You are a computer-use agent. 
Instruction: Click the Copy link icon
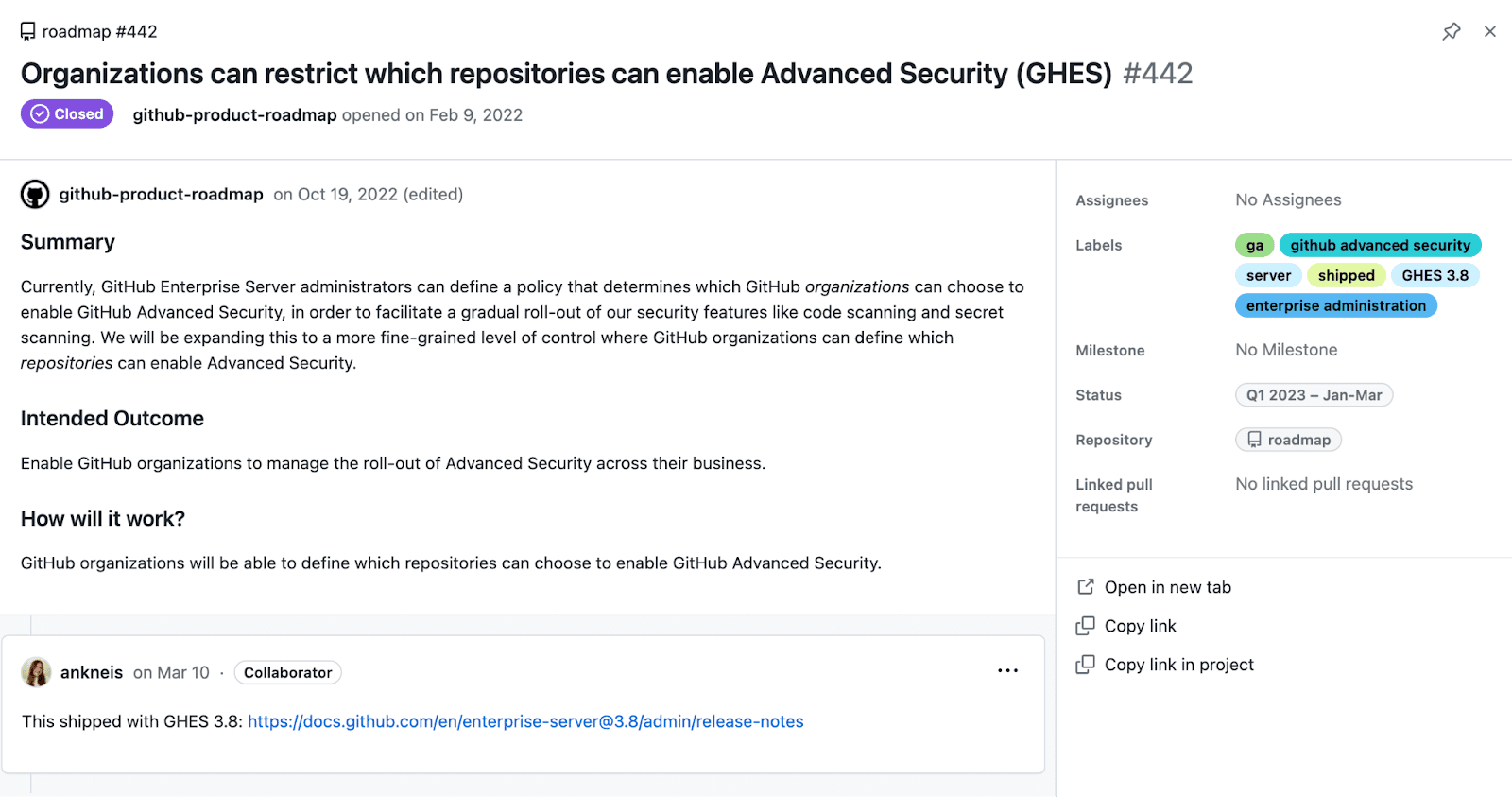[1085, 626]
